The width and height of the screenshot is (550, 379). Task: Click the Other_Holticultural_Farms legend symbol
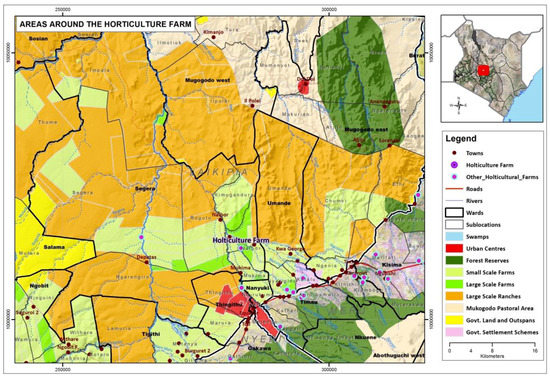coord(454,177)
